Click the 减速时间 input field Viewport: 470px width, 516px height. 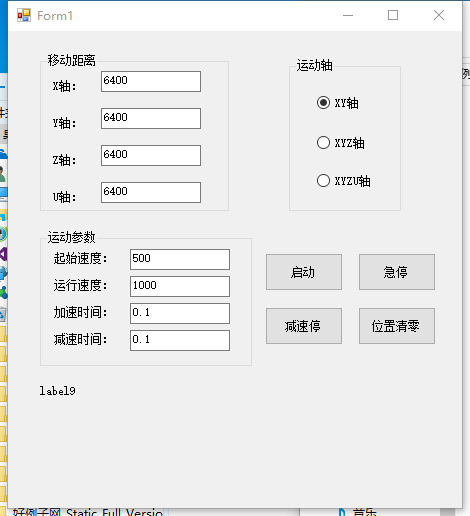point(180,340)
